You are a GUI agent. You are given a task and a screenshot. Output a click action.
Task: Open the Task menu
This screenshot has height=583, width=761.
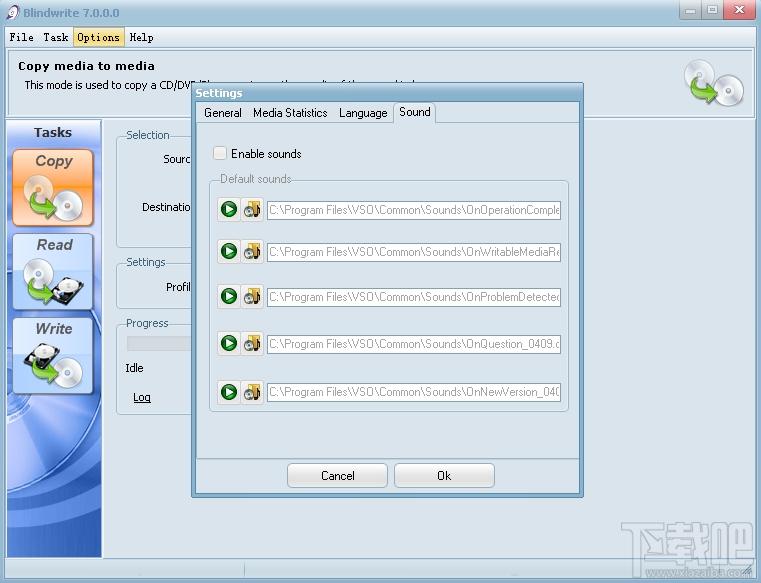(56, 37)
